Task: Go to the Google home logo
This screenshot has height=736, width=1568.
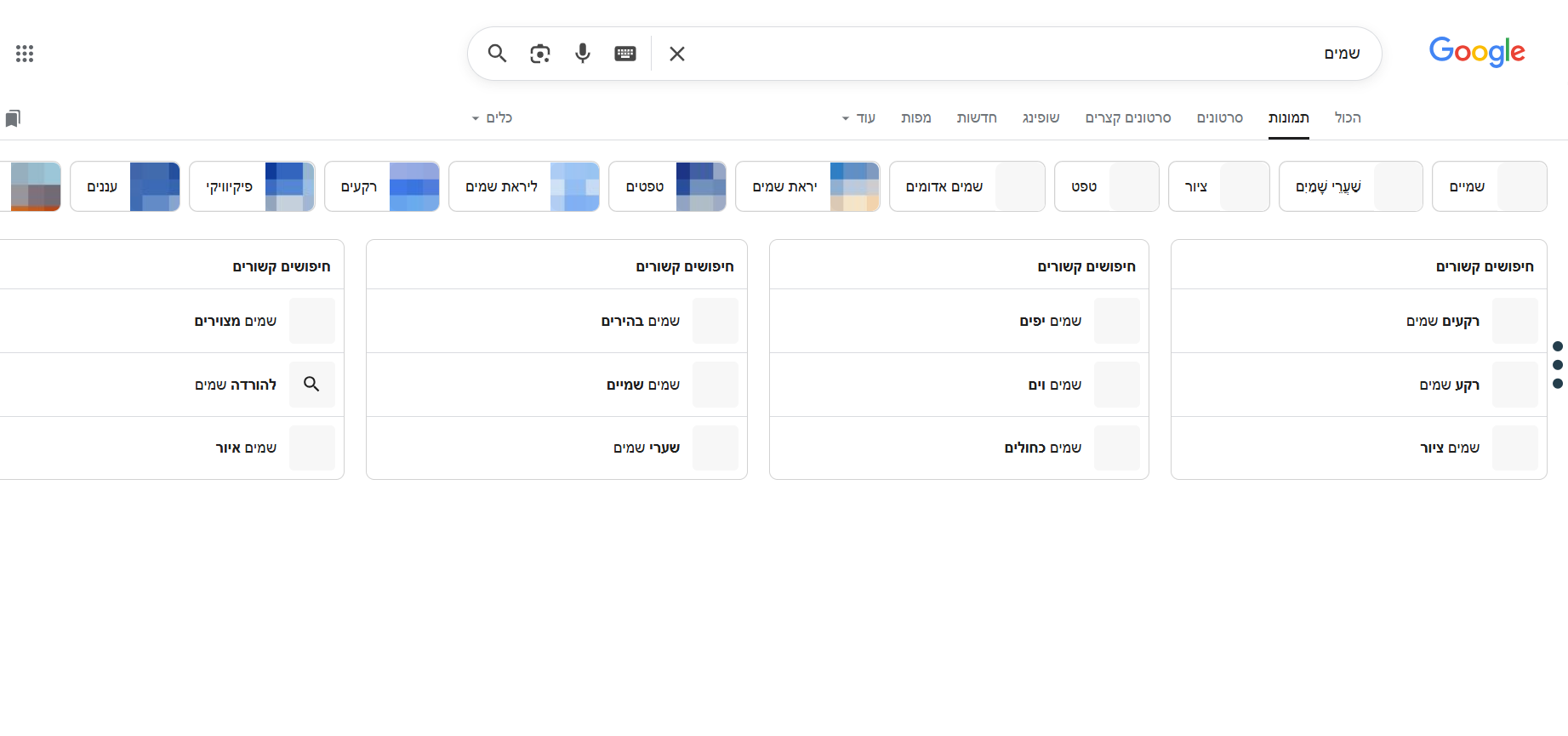Action: point(1477,52)
